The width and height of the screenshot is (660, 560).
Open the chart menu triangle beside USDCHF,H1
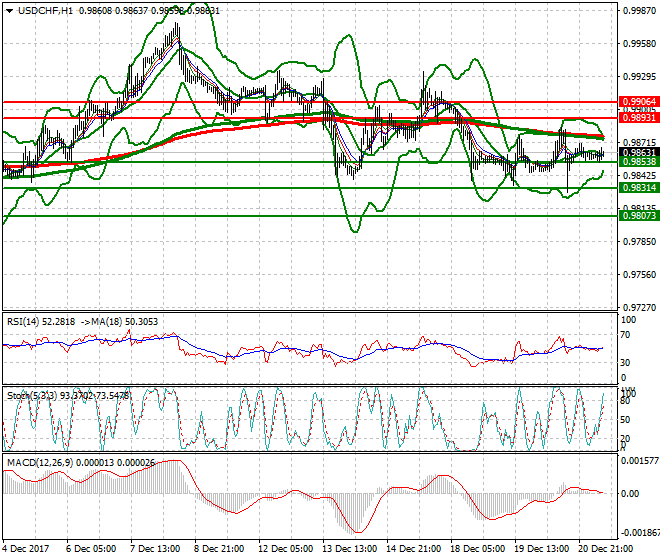[10, 11]
